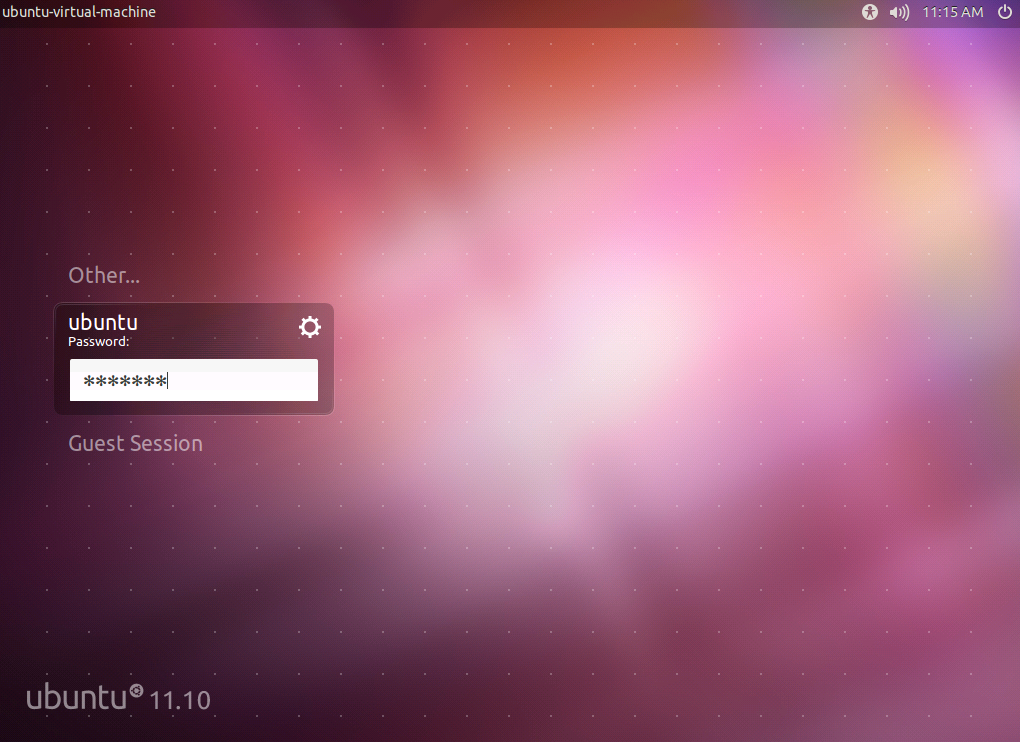
Task: Click the 11:15 AM clock
Action: [x=952, y=12]
